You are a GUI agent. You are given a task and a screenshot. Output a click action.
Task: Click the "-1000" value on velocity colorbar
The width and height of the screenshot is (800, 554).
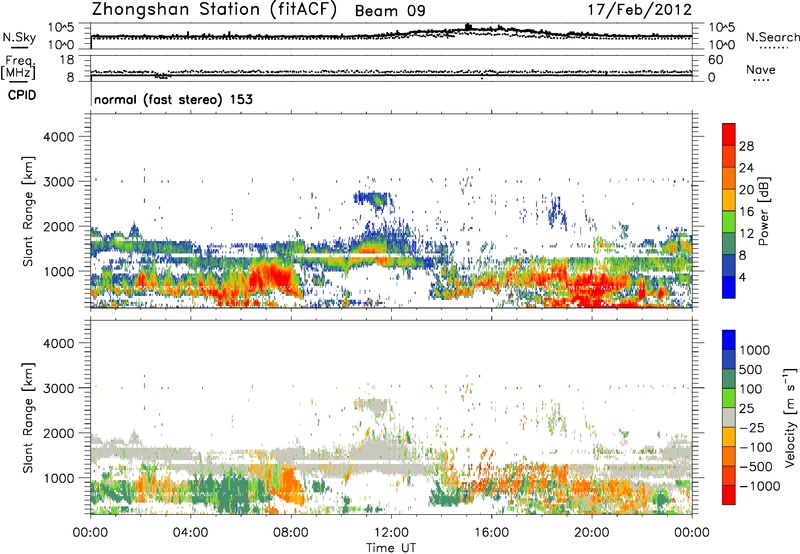pos(760,486)
